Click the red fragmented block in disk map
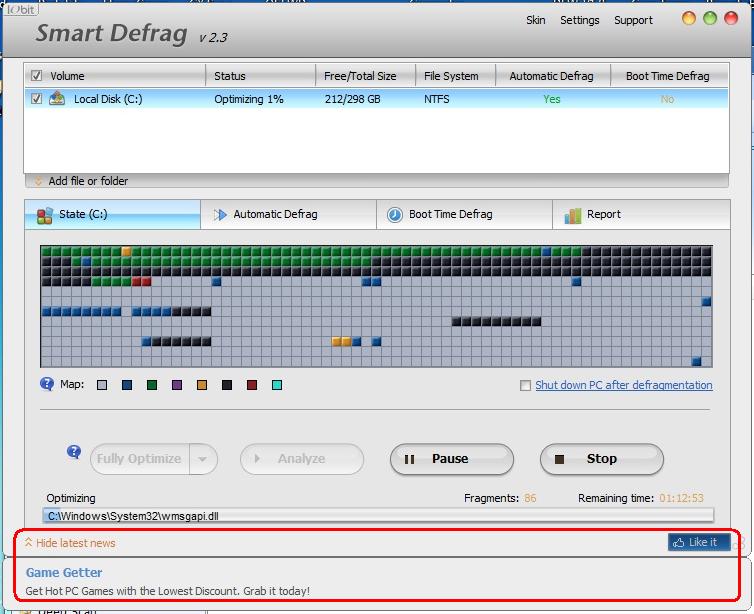The width and height of the screenshot is (754, 614). pyautogui.click(x=141, y=281)
